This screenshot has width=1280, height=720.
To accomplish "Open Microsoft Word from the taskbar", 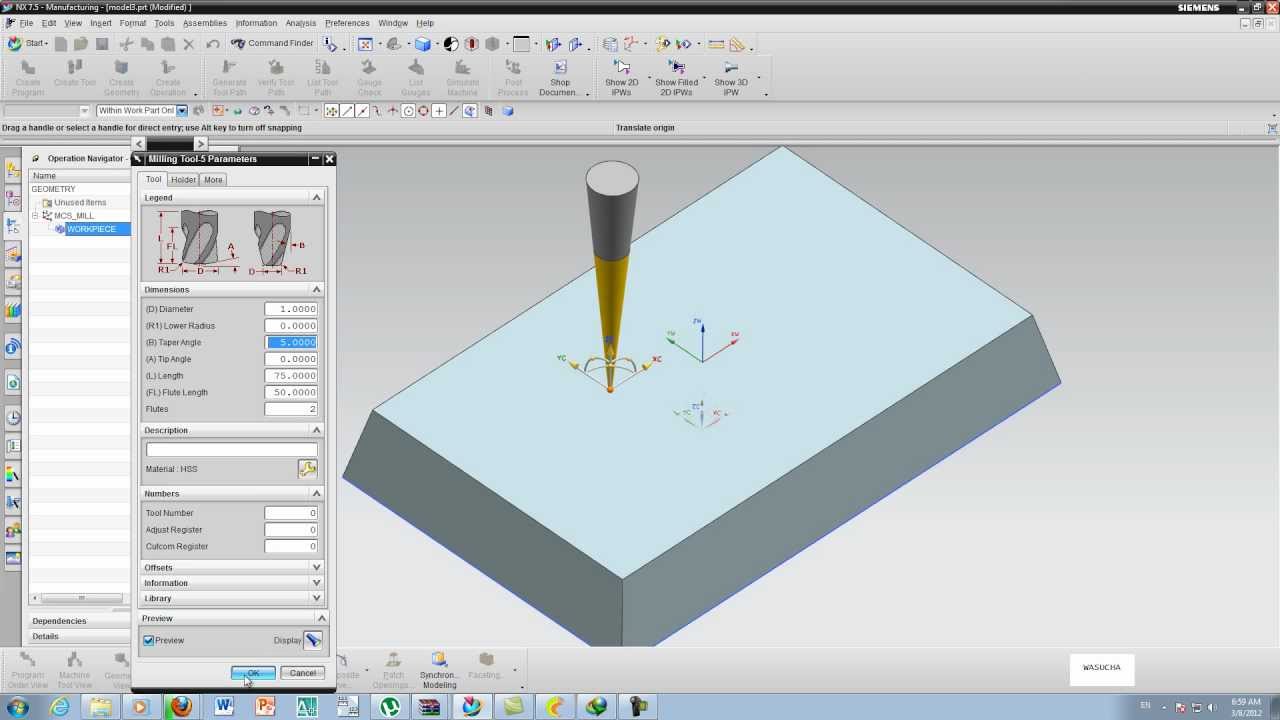I will [x=223, y=707].
